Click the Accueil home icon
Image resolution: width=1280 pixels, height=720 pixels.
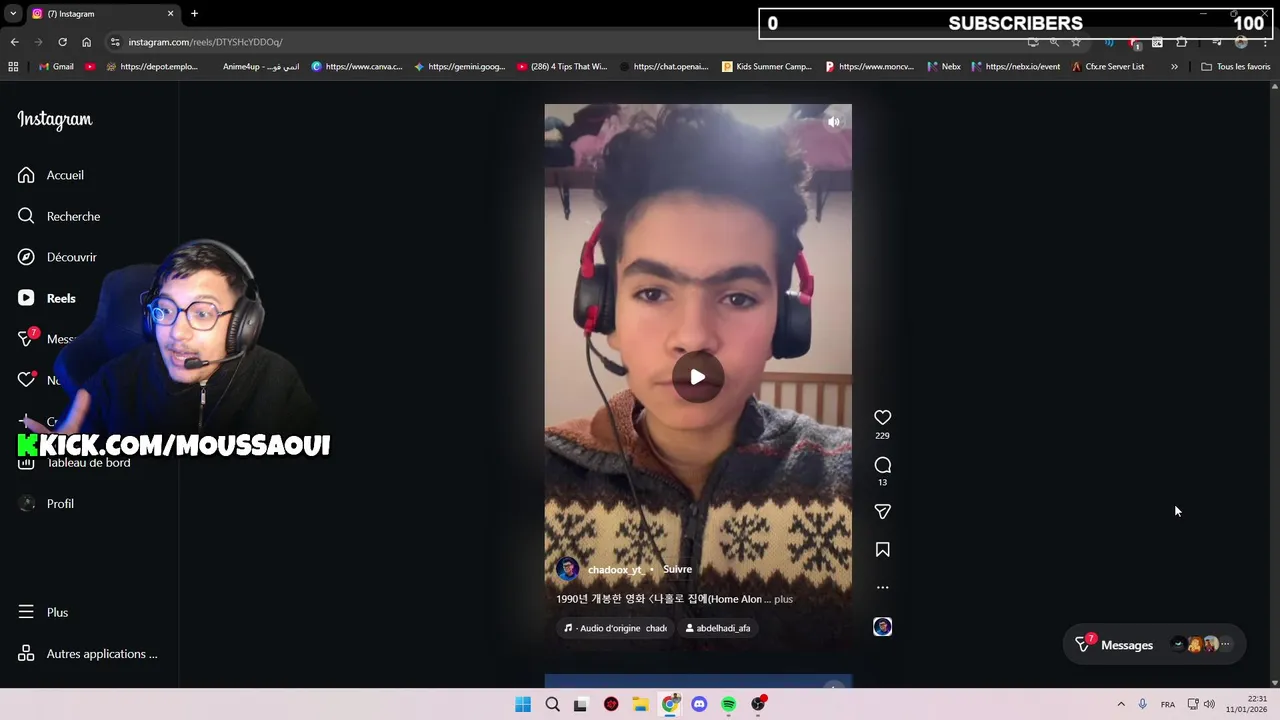point(26,175)
